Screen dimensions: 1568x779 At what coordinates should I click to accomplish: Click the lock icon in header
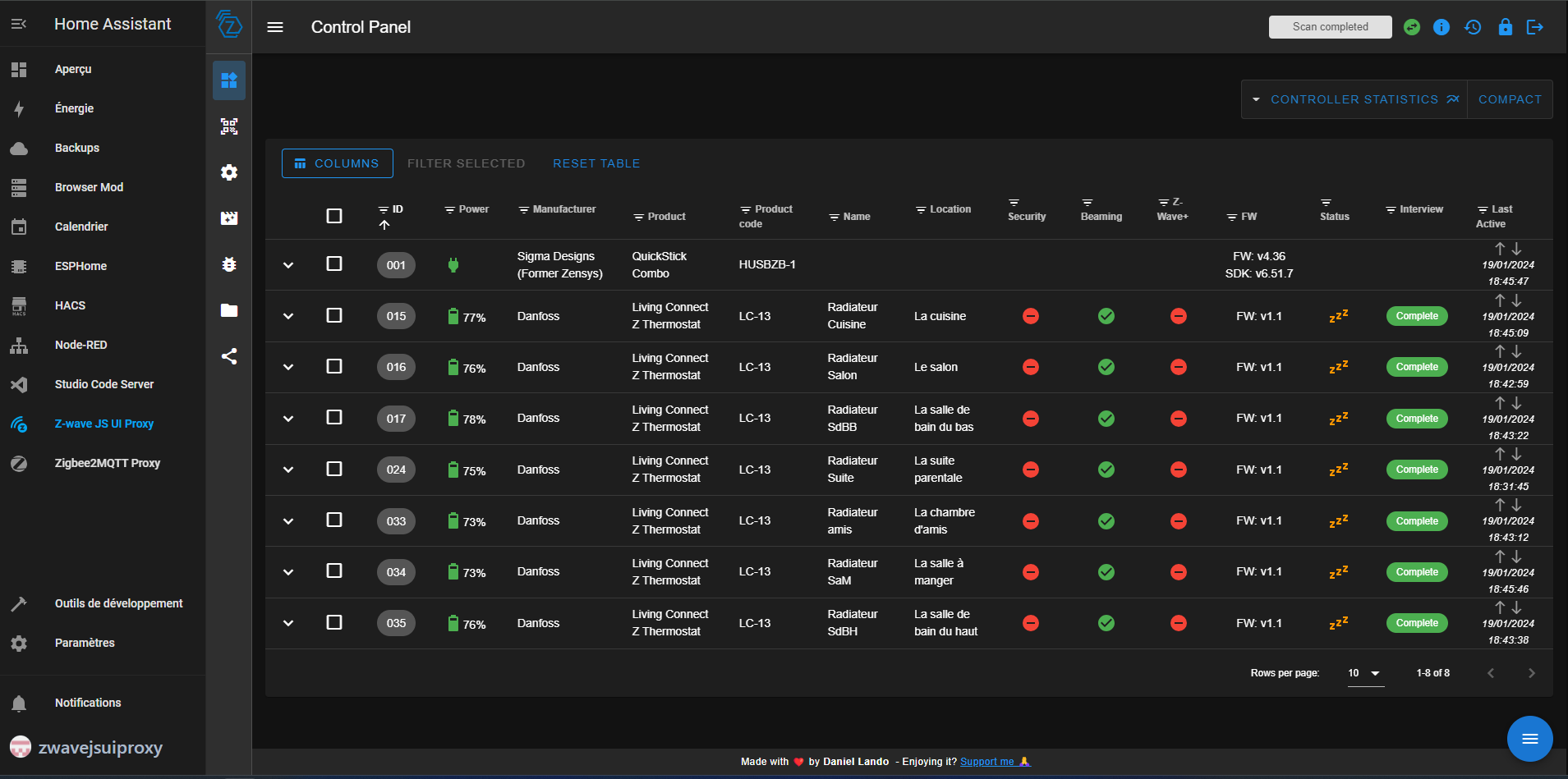[x=1505, y=27]
